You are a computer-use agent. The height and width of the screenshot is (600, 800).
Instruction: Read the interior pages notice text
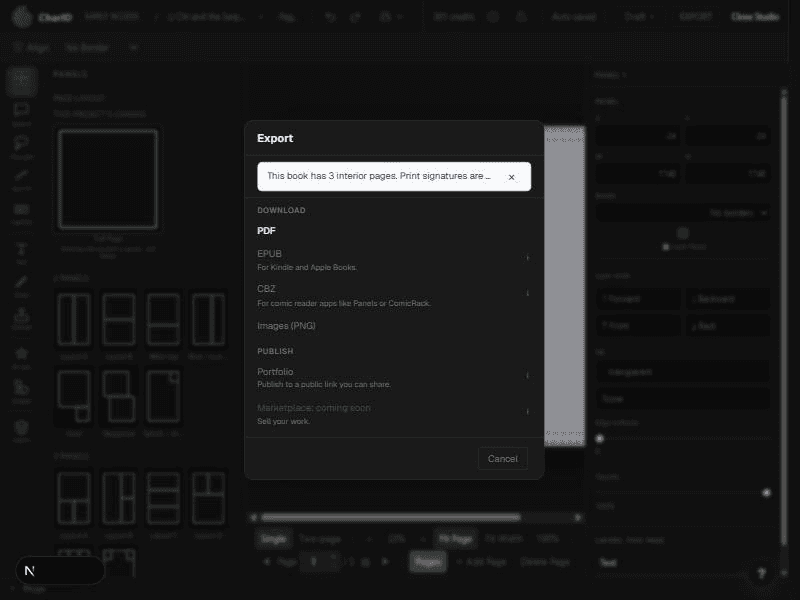379,176
